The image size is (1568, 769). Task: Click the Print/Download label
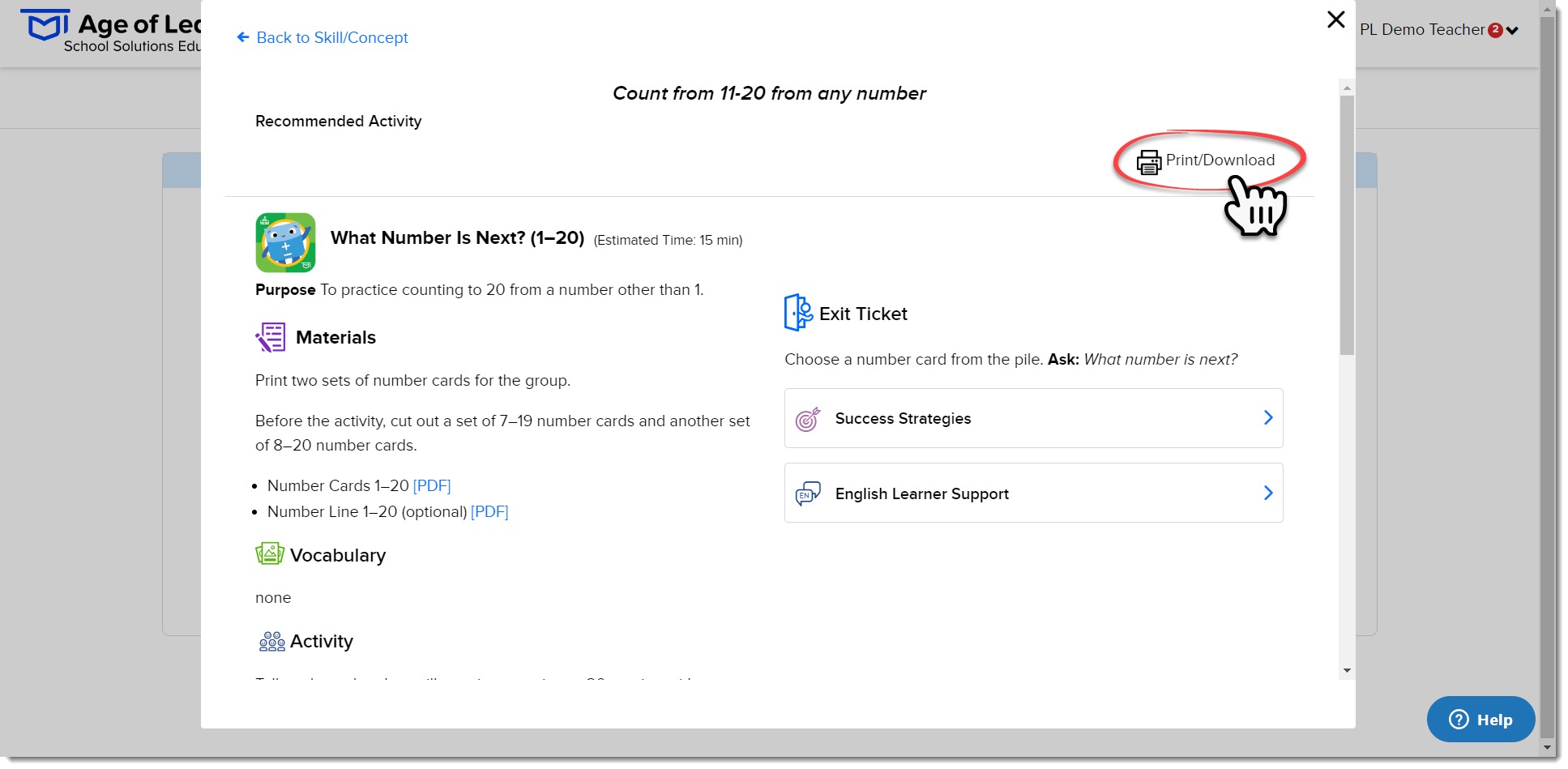pyautogui.click(x=1220, y=160)
